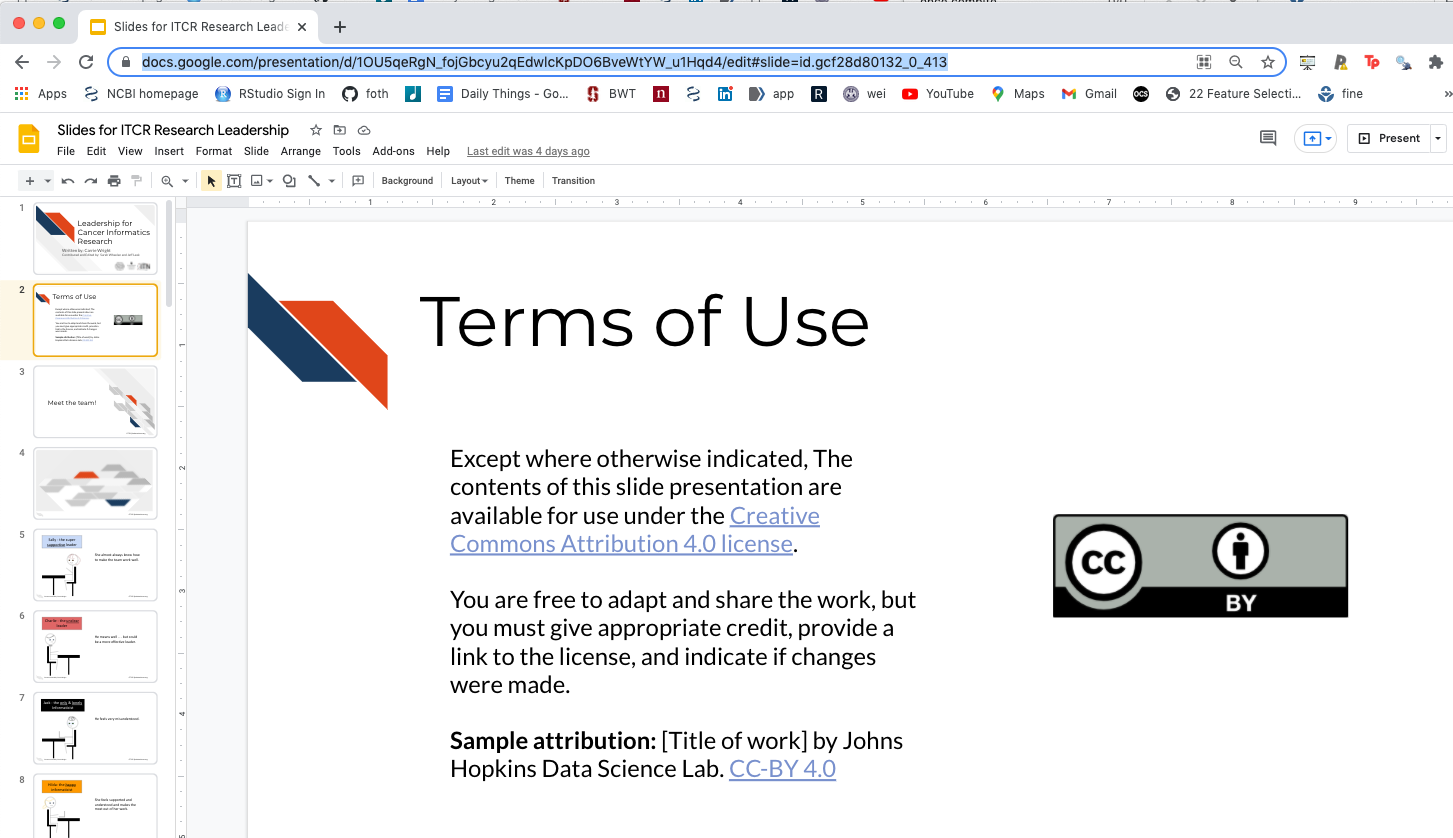Select slide 1 thumbnail Leadership for Cancer Informatics
Viewport: 1453px width, 838px height.
point(95,239)
